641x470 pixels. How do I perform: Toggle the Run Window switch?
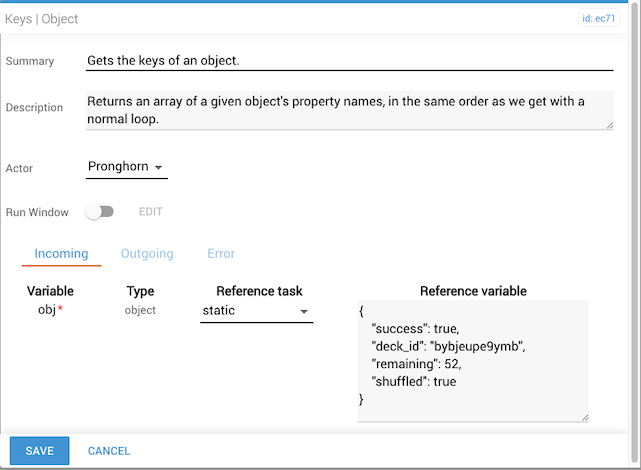click(x=100, y=212)
